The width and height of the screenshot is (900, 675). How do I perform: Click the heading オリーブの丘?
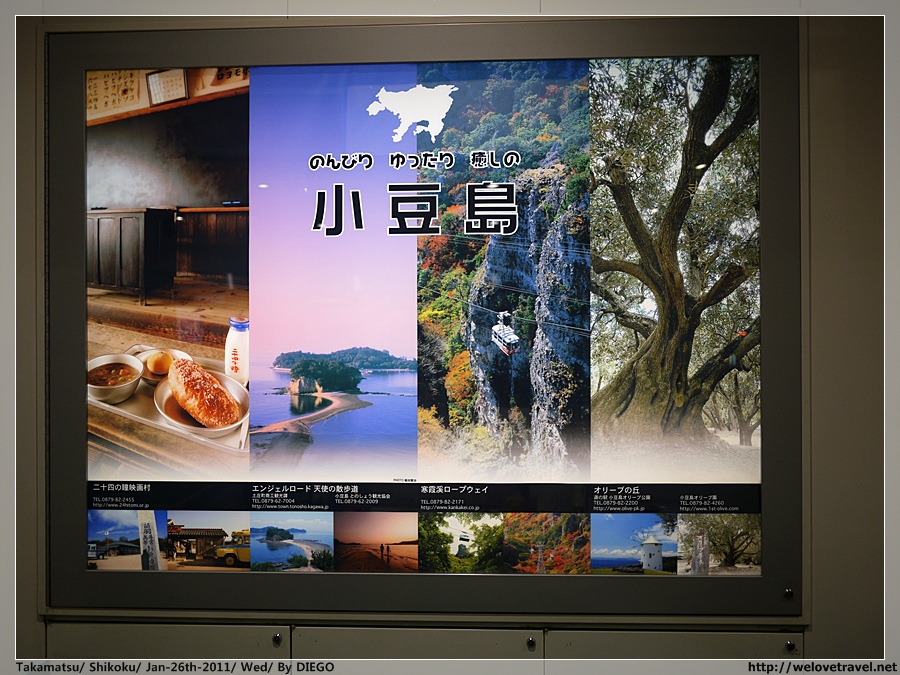coord(616,490)
